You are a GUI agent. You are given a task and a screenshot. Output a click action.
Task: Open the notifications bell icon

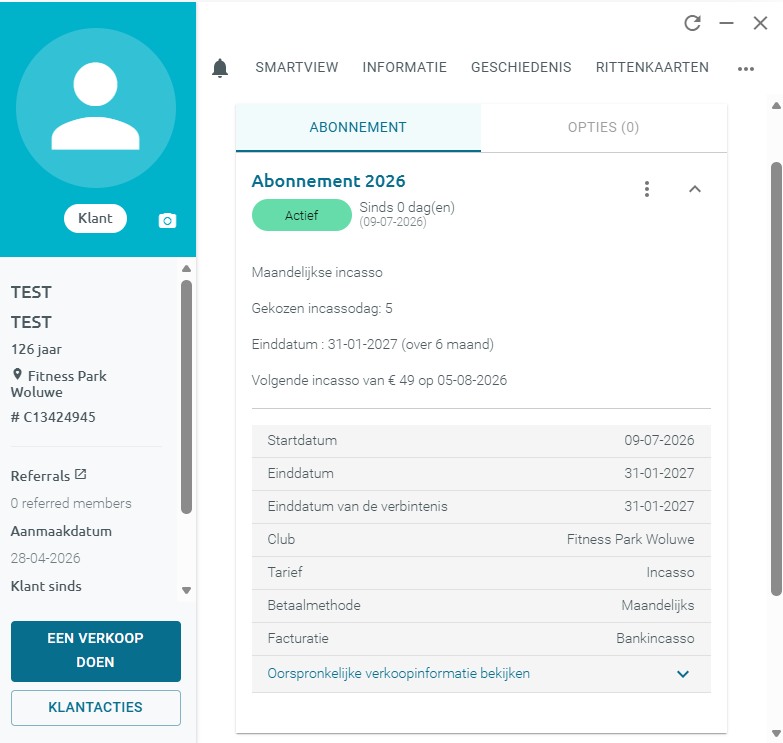point(220,68)
